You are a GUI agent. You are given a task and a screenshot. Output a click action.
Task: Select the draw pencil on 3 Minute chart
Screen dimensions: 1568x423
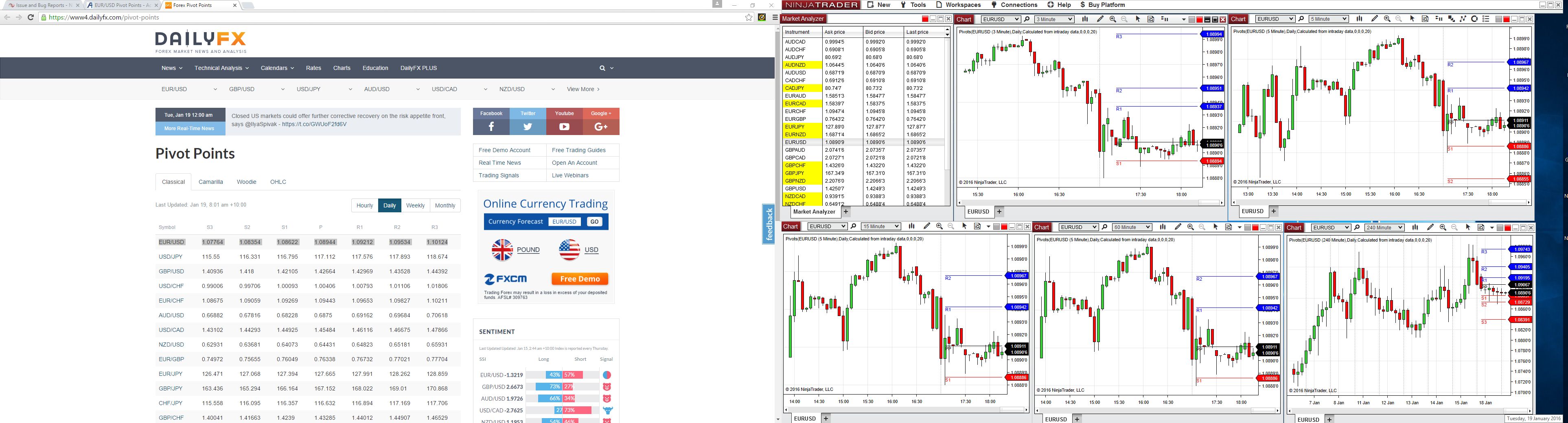point(1100,20)
